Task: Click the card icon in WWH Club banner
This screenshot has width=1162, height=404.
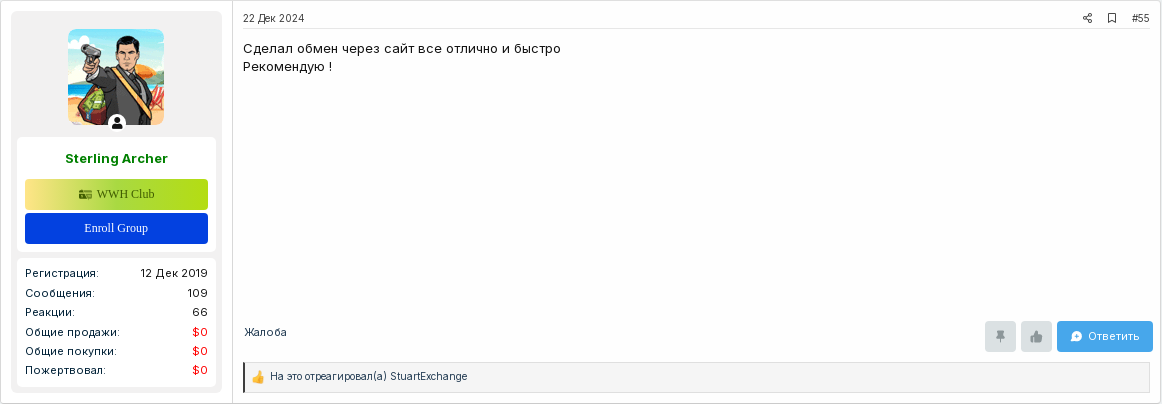Action: tap(85, 194)
